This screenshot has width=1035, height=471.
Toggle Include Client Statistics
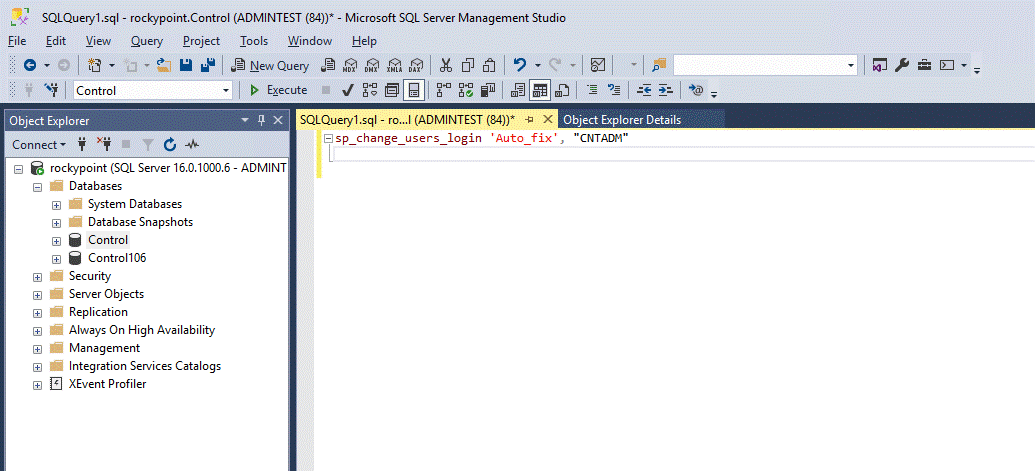coord(488,90)
